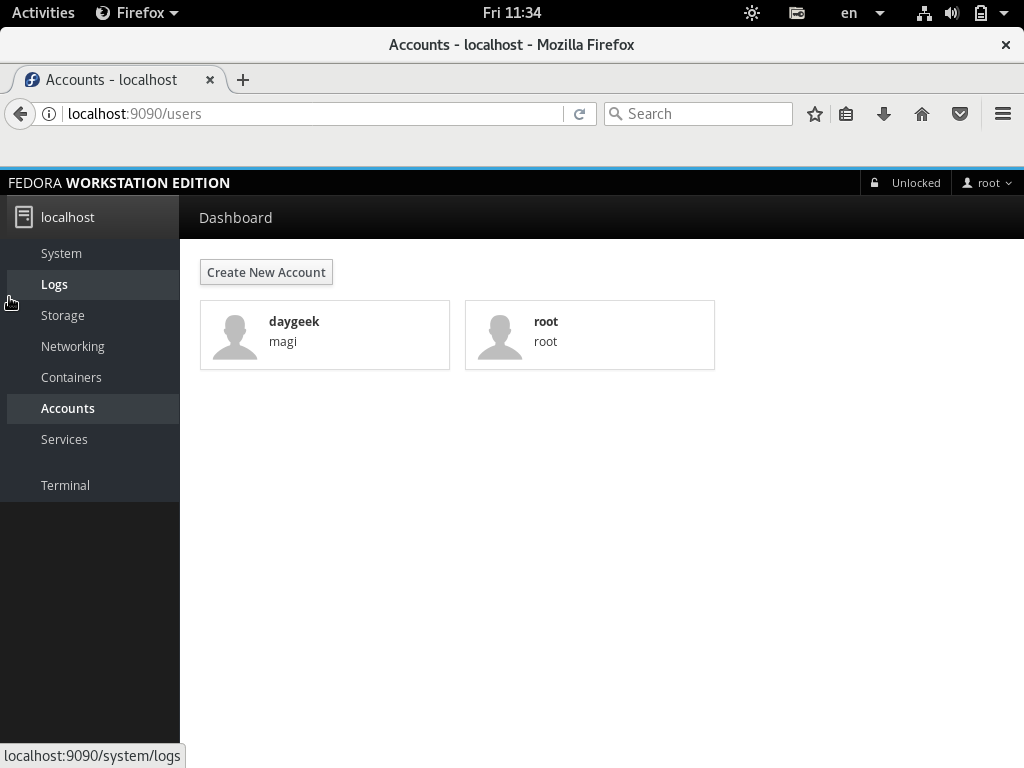
Task: Open the site information icon in the URL bar
Action: (x=49, y=114)
